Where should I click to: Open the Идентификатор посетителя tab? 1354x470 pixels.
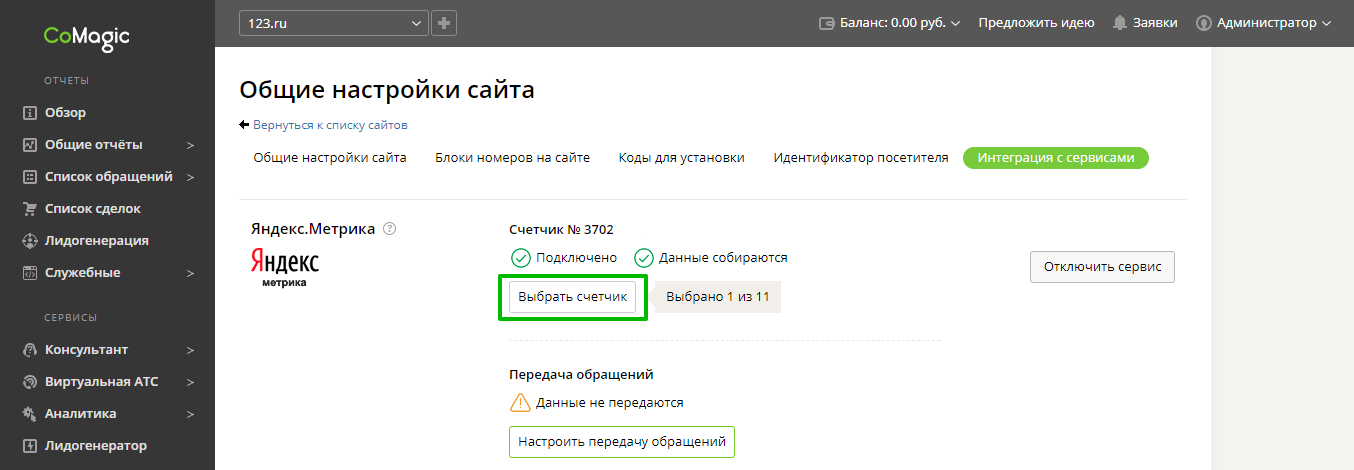[861, 158]
